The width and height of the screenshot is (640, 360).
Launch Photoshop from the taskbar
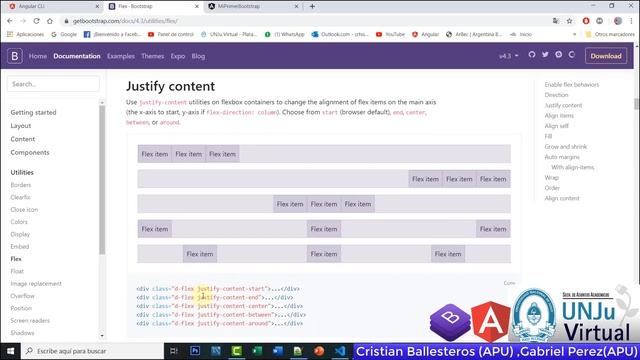point(195,351)
